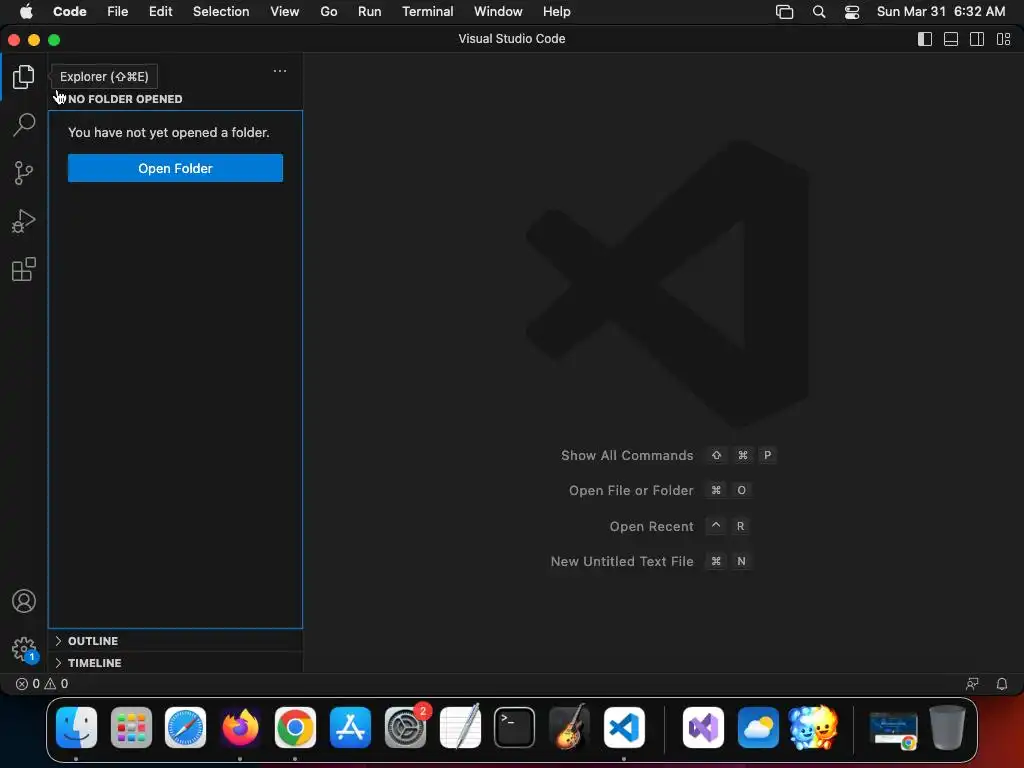
Task: Open the notifications bell in status bar
Action: click(1001, 684)
